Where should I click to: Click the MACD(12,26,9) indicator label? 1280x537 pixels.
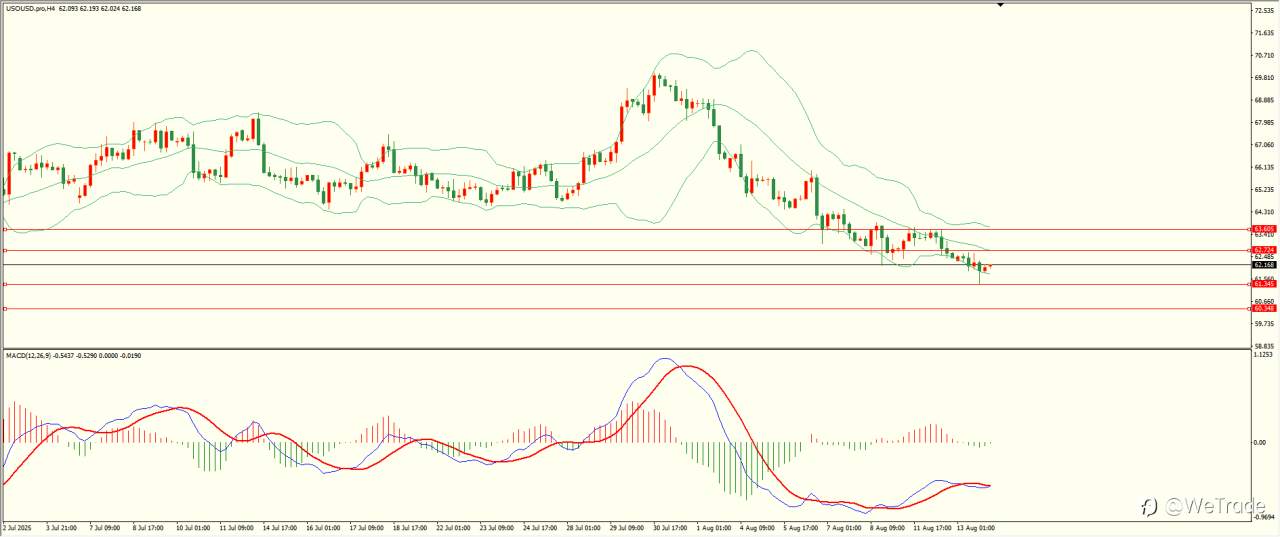[x=31, y=355]
